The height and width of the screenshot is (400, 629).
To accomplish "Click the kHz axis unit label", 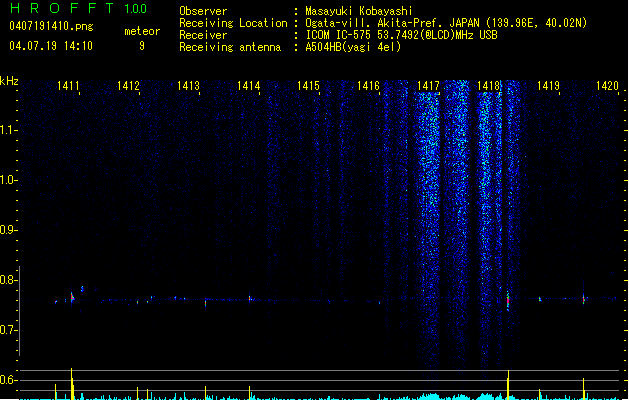I will click(x=9, y=81).
